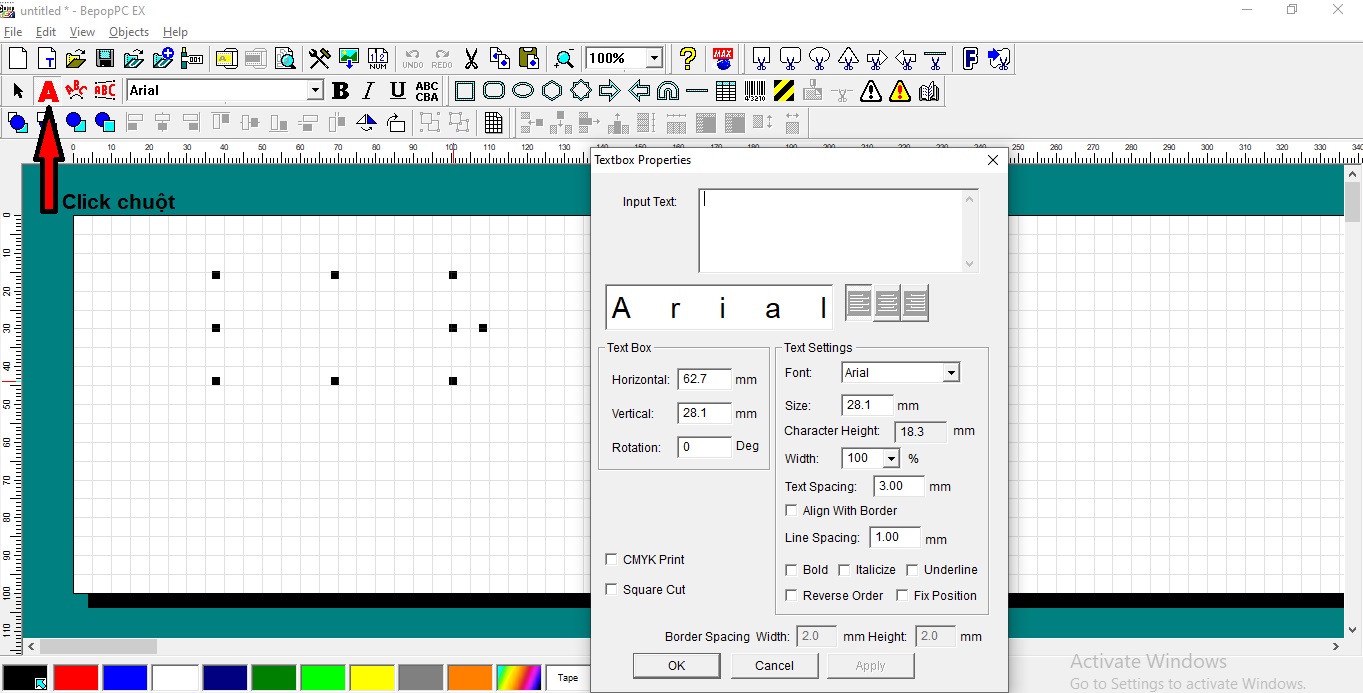This screenshot has height=693, width=1363.
Task: Pick the bright green color swatch
Action: tap(322, 678)
